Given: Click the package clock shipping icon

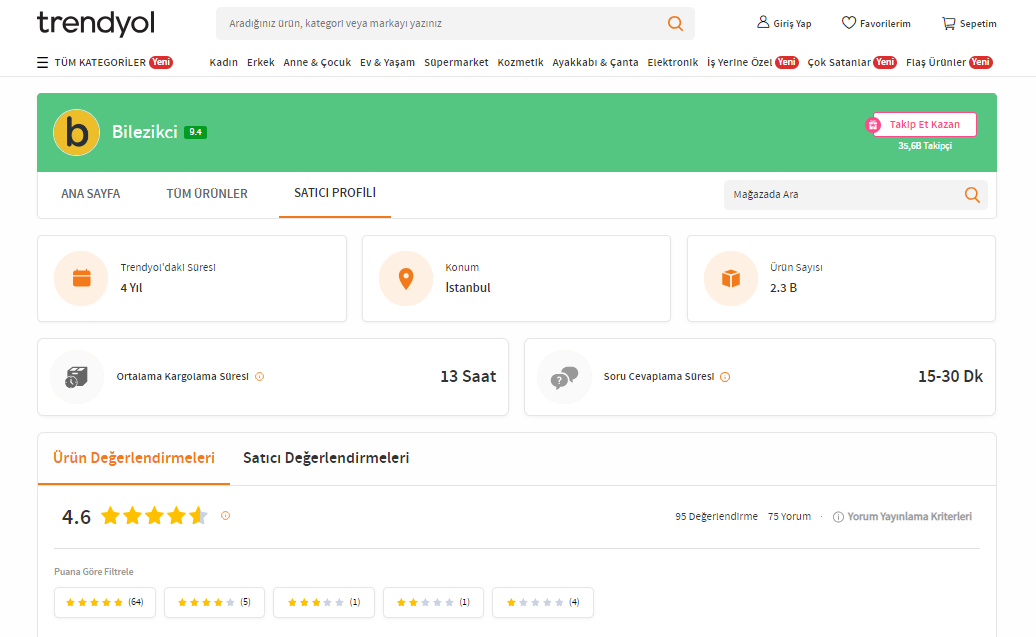Looking at the screenshot, I should [77, 377].
